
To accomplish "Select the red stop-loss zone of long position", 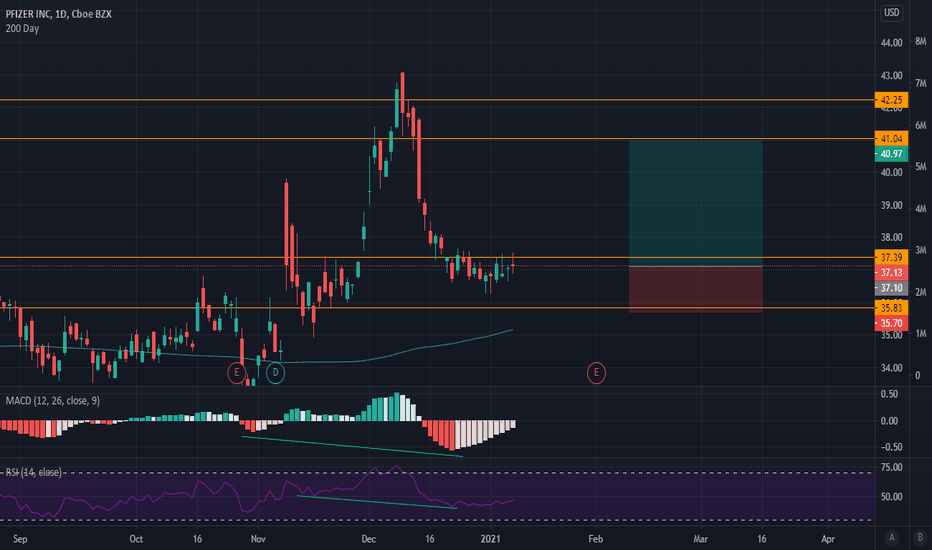I will [x=695, y=290].
